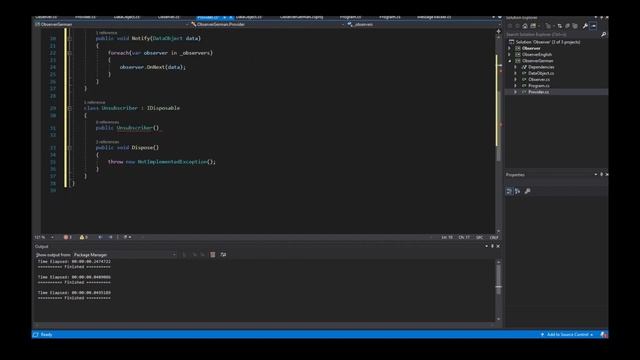The height and width of the screenshot is (360, 640).
Task: Click the red error count indicator
Action: pyautogui.click(x=67, y=237)
